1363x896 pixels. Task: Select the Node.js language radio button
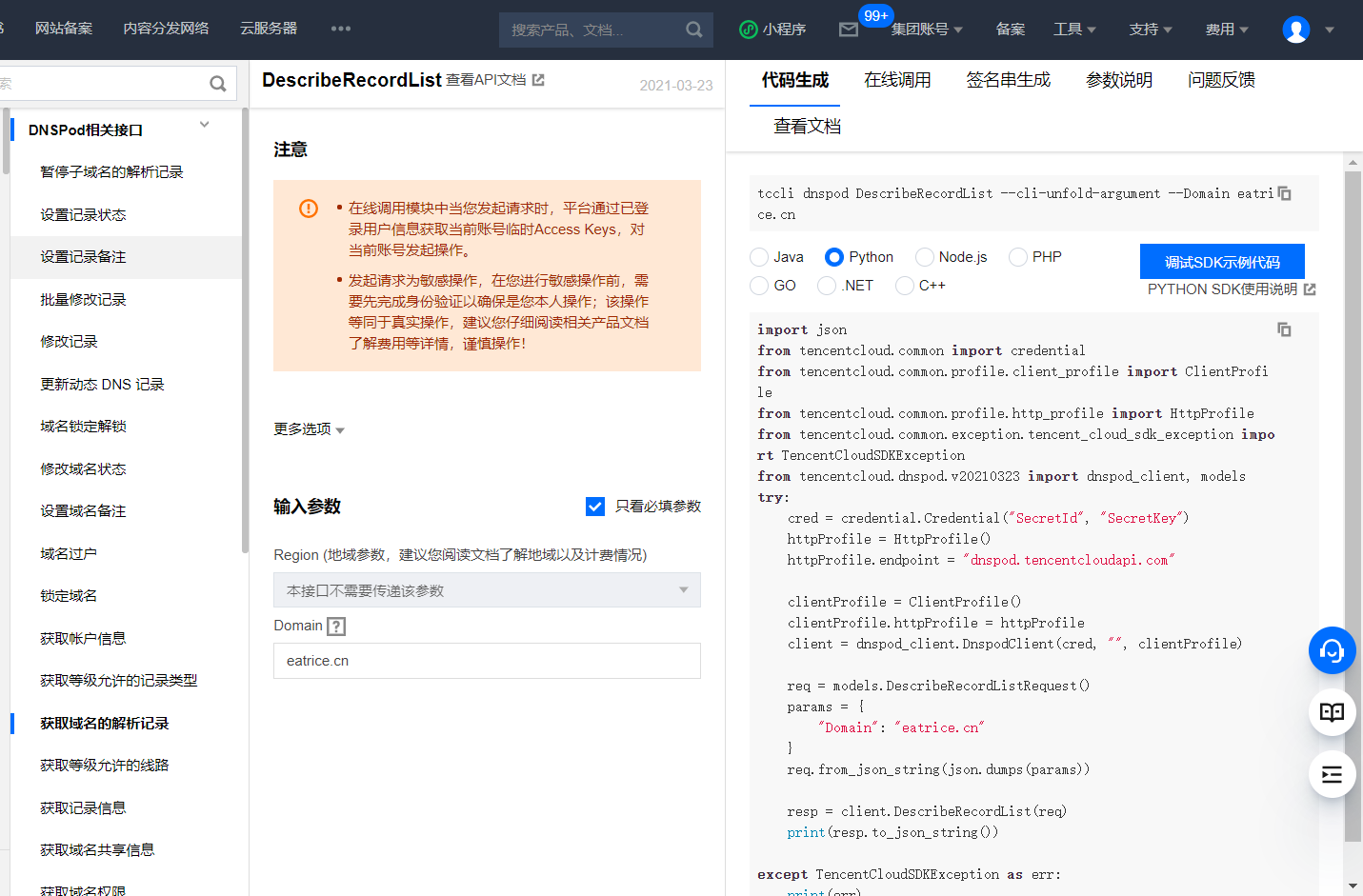click(x=924, y=257)
